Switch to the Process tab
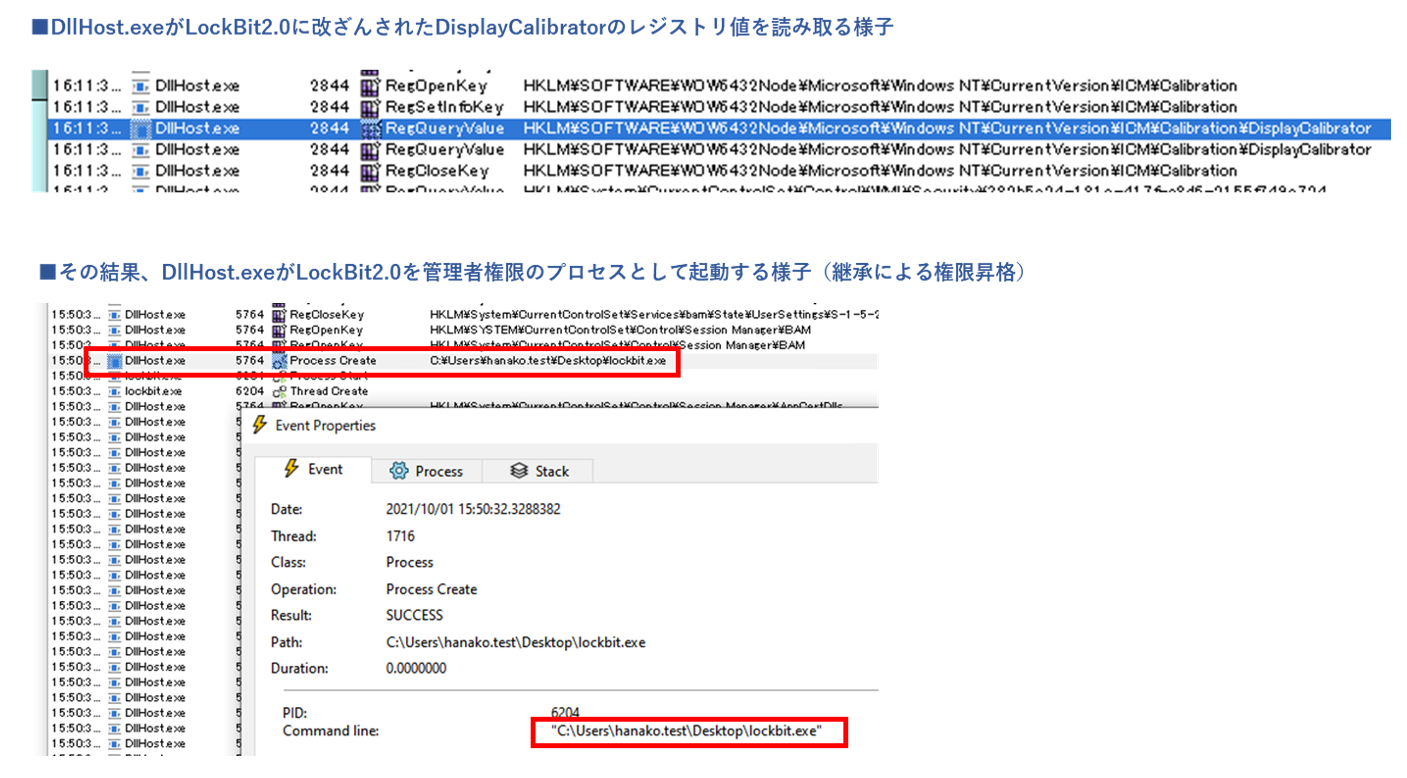1407x778 pixels. [427, 471]
